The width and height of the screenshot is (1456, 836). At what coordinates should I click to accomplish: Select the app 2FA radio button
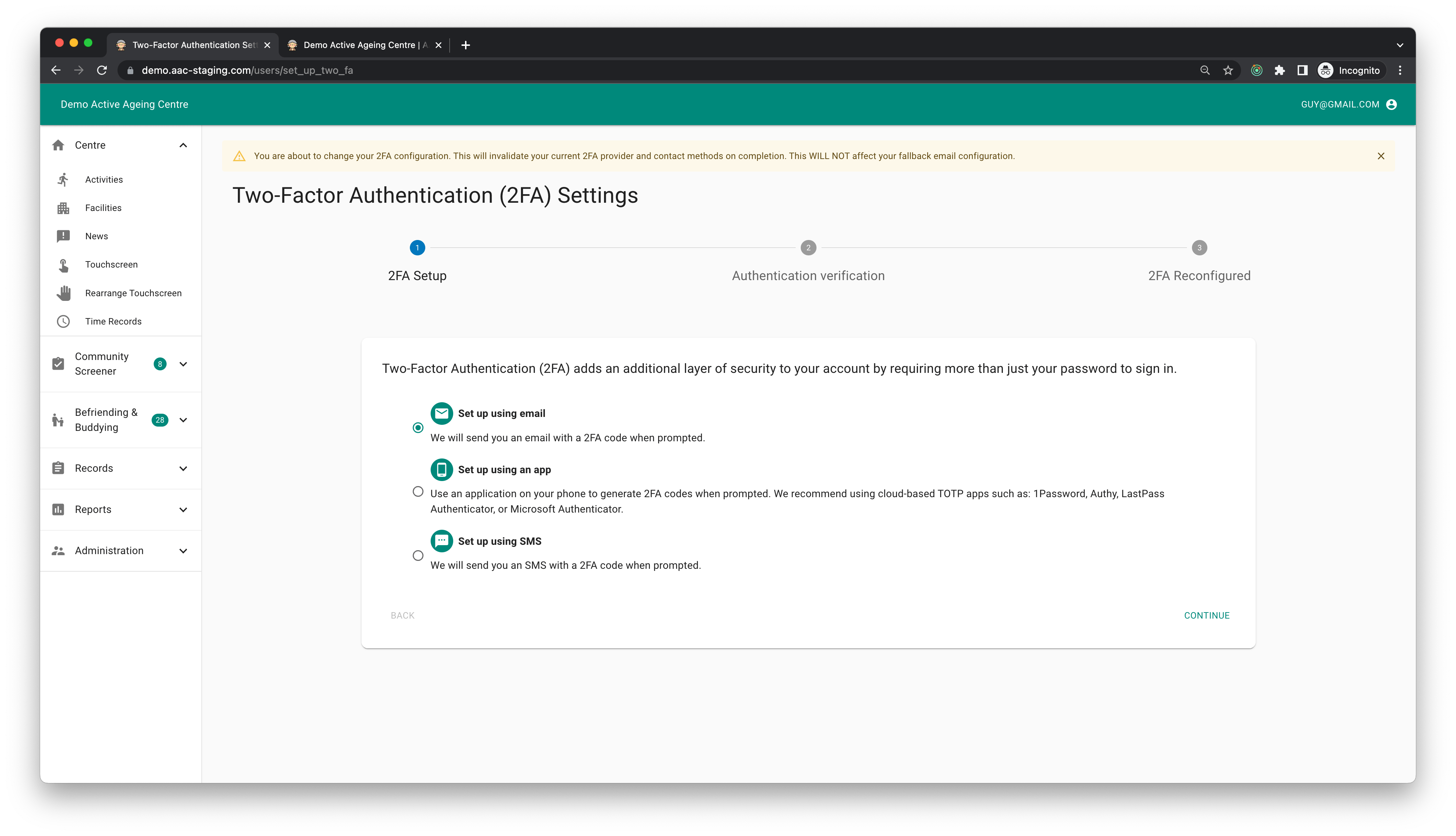pos(418,491)
